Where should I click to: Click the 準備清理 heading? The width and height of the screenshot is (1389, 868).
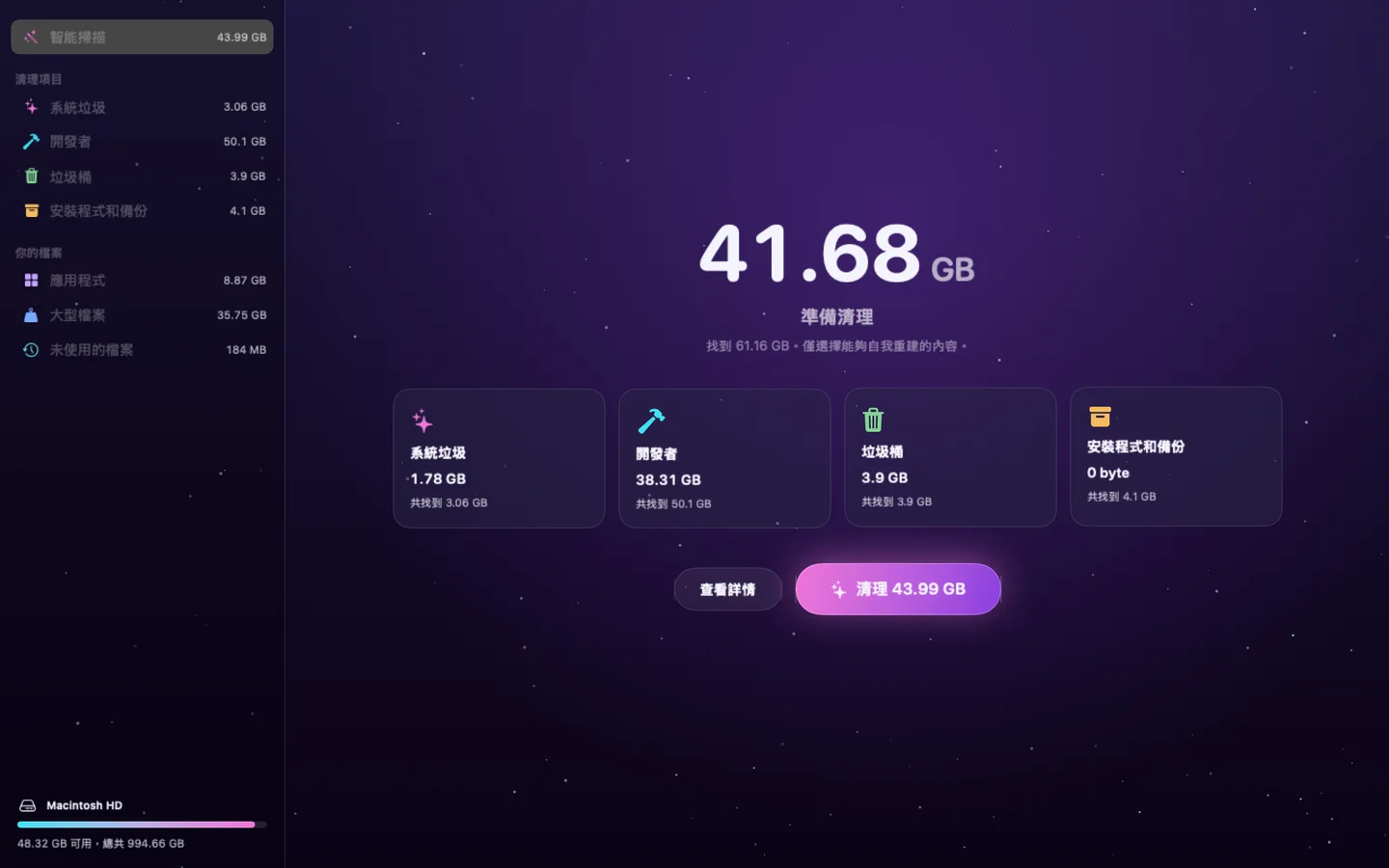point(836,316)
